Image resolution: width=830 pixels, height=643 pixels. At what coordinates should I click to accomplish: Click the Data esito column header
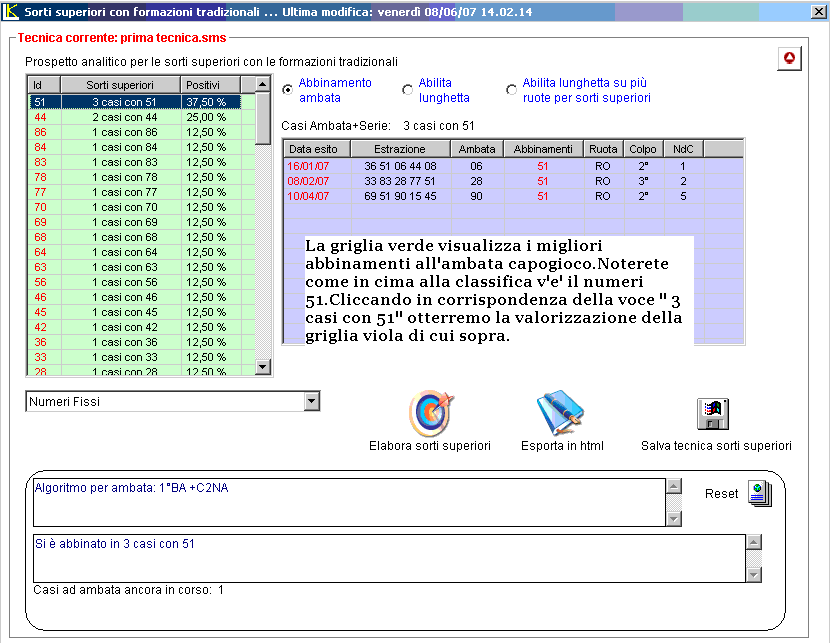point(317,149)
